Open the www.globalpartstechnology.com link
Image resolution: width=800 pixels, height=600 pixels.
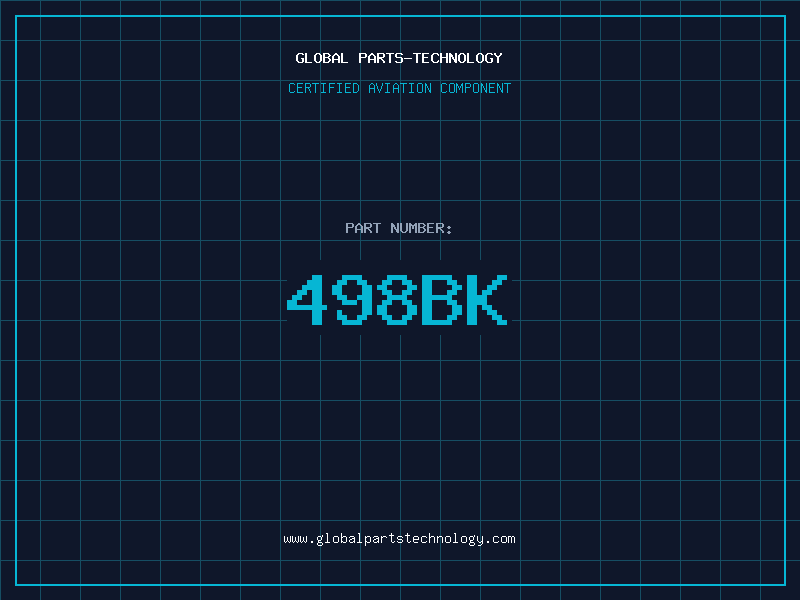399,539
